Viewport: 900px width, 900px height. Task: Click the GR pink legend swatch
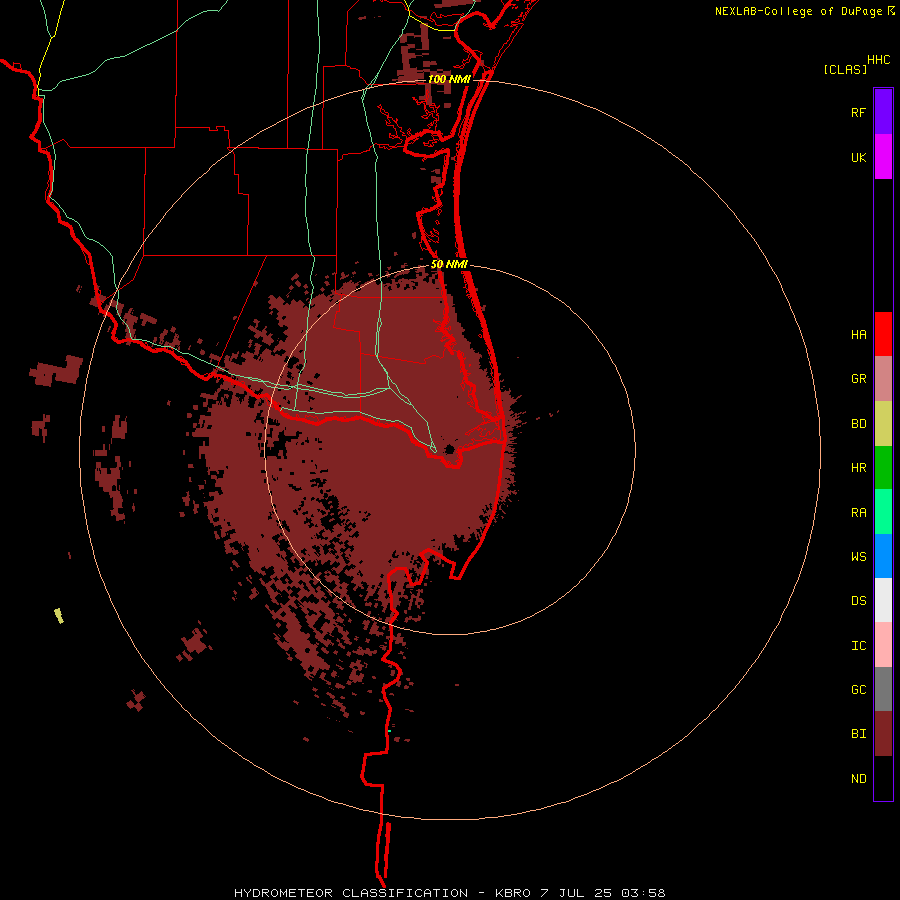pyautogui.click(x=883, y=379)
